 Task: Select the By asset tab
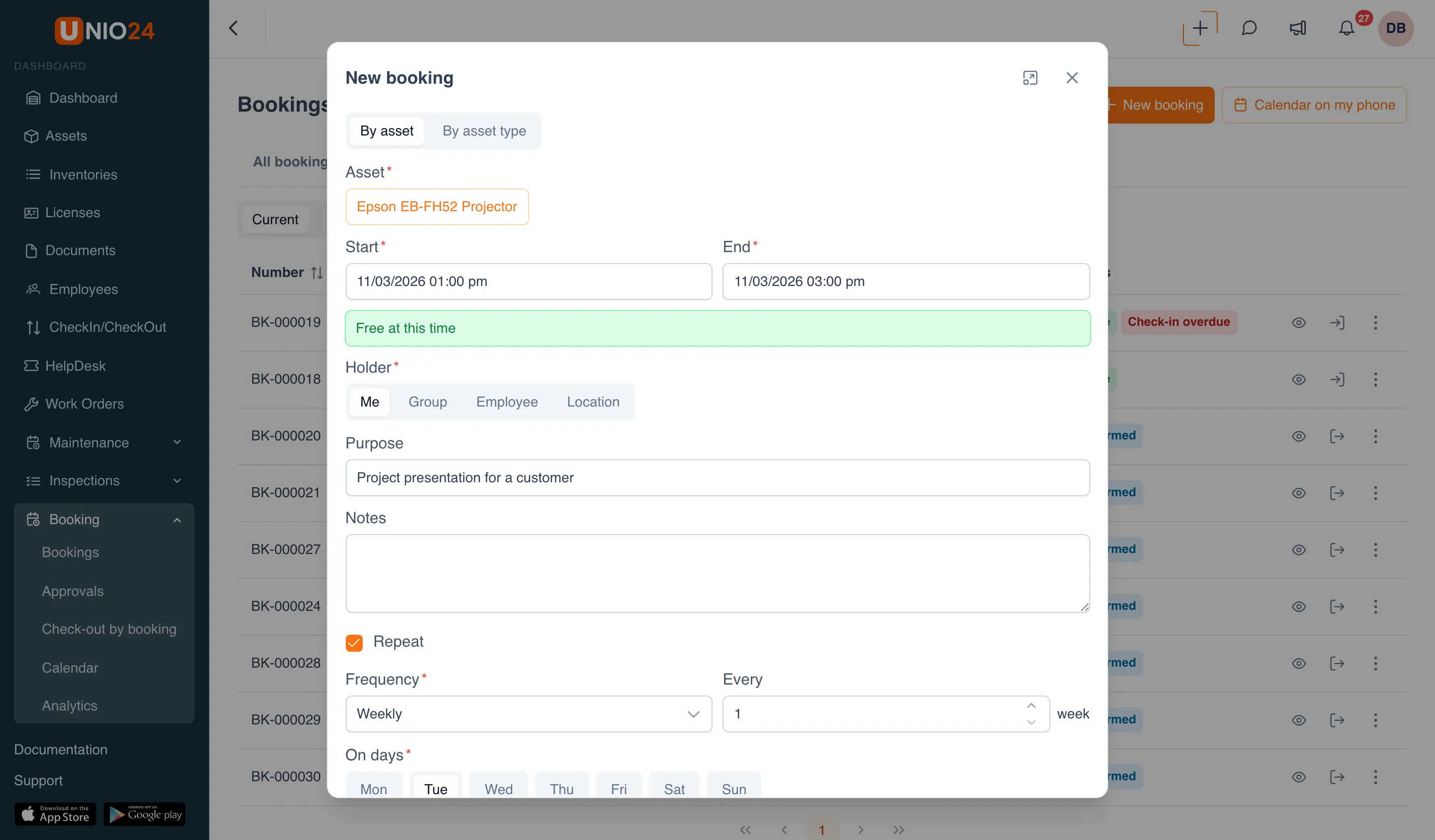pyautogui.click(x=387, y=131)
